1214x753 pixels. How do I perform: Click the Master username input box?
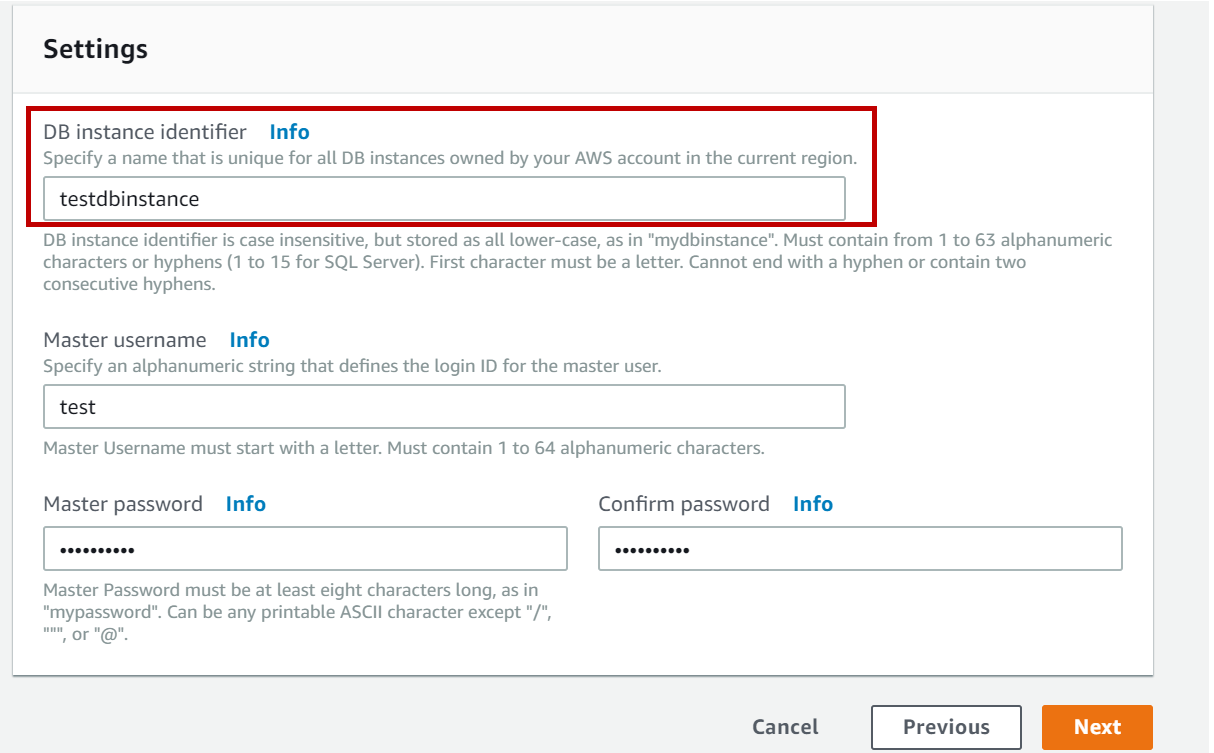[x=444, y=407]
